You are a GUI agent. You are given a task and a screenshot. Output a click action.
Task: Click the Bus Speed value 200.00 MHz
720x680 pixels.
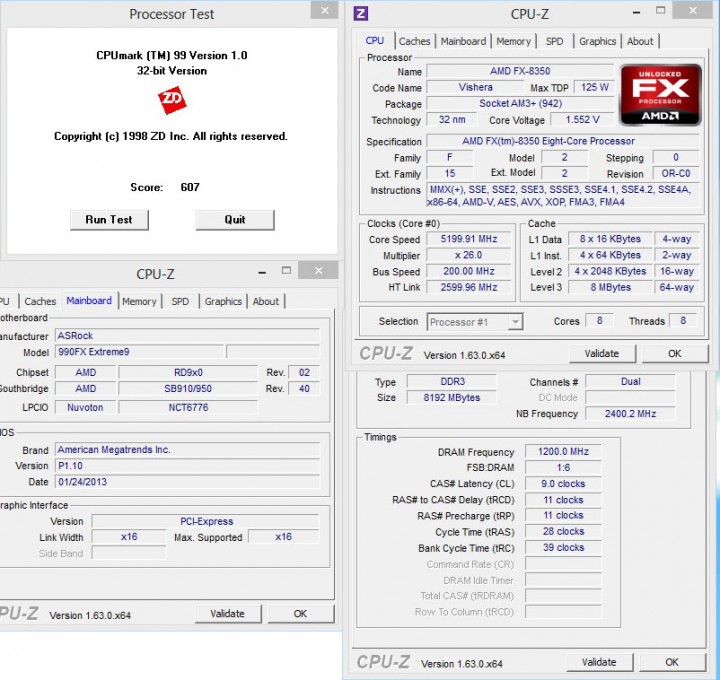click(469, 271)
